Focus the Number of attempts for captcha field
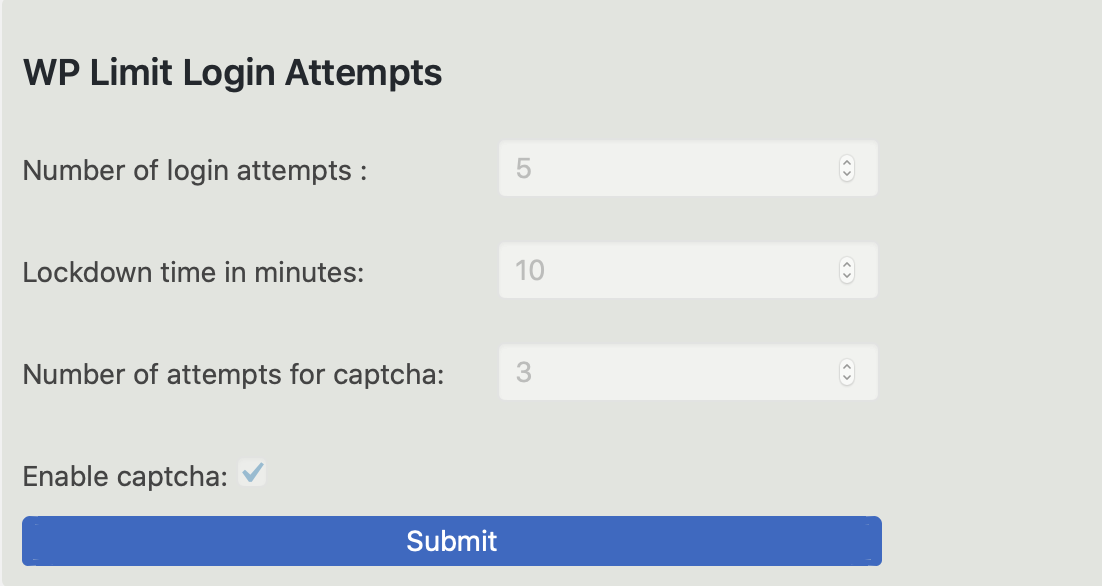Viewport: 1102px width, 586px height. coord(688,372)
